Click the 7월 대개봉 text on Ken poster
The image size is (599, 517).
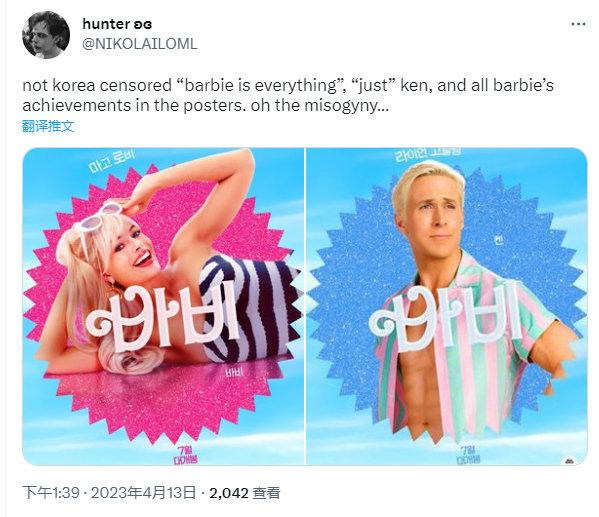(469, 454)
